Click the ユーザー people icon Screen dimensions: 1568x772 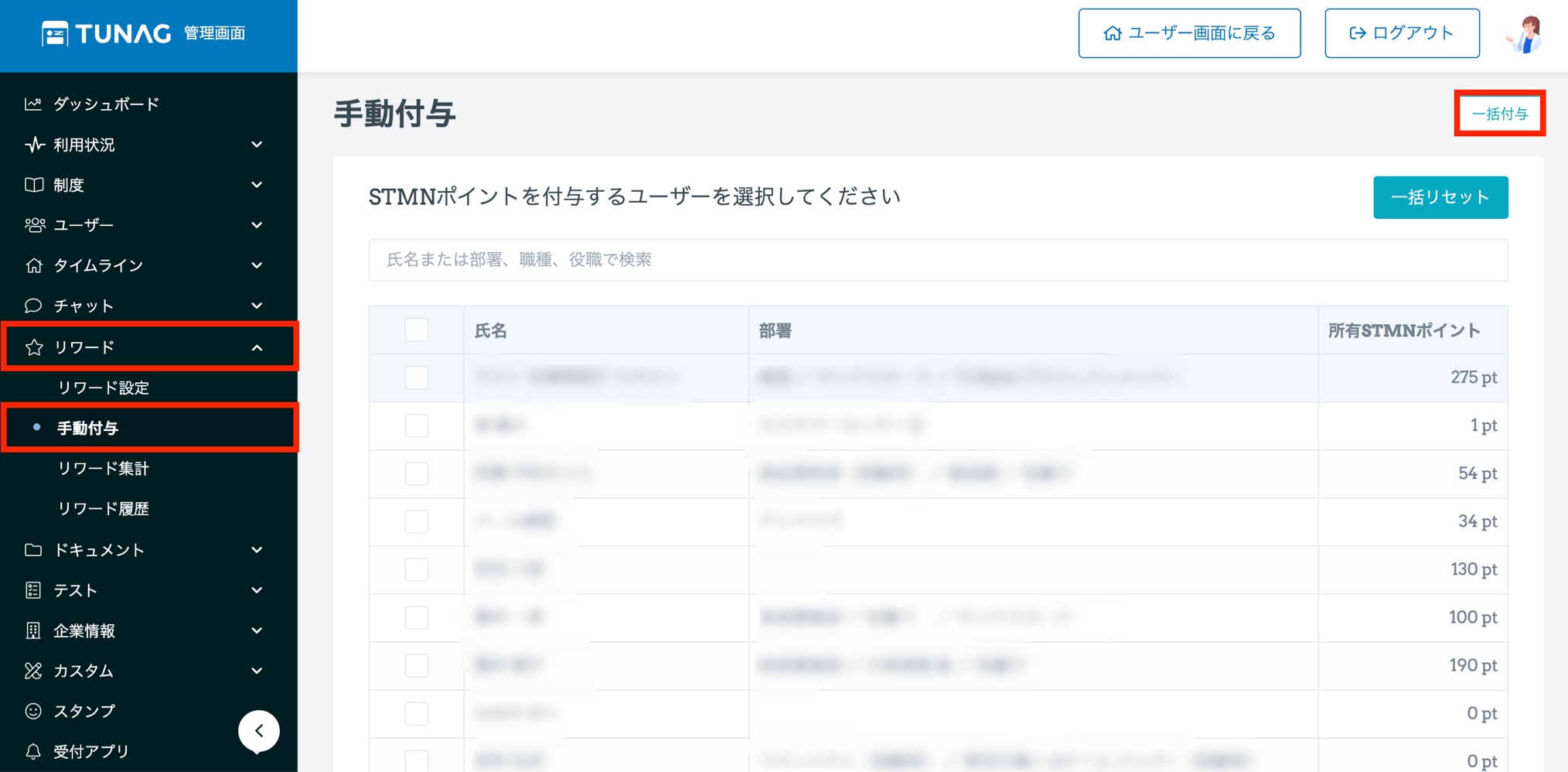(35, 225)
